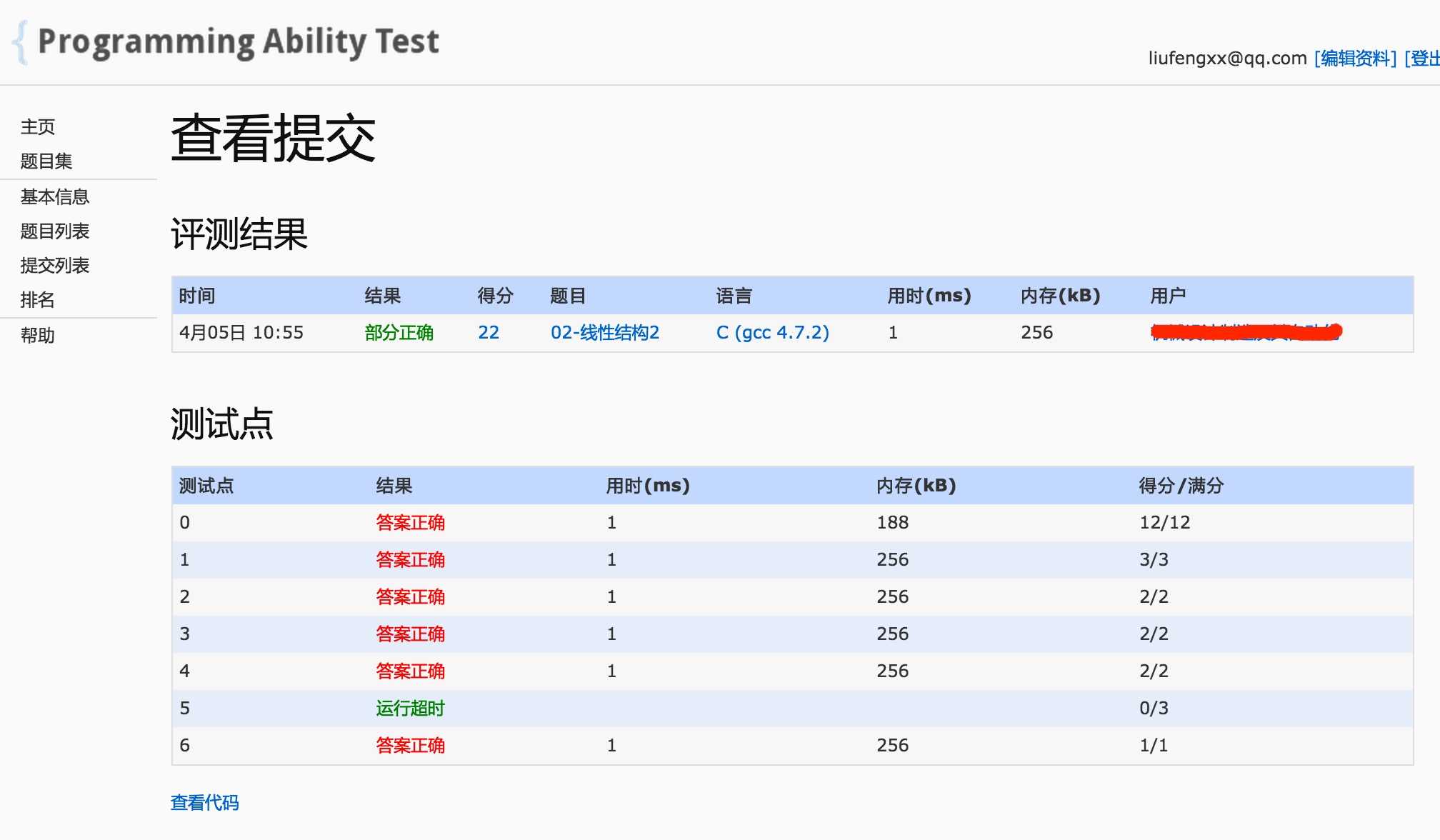Click 答案正确 result for test point 1
The height and width of the screenshot is (840, 1440).
point(411,560)
